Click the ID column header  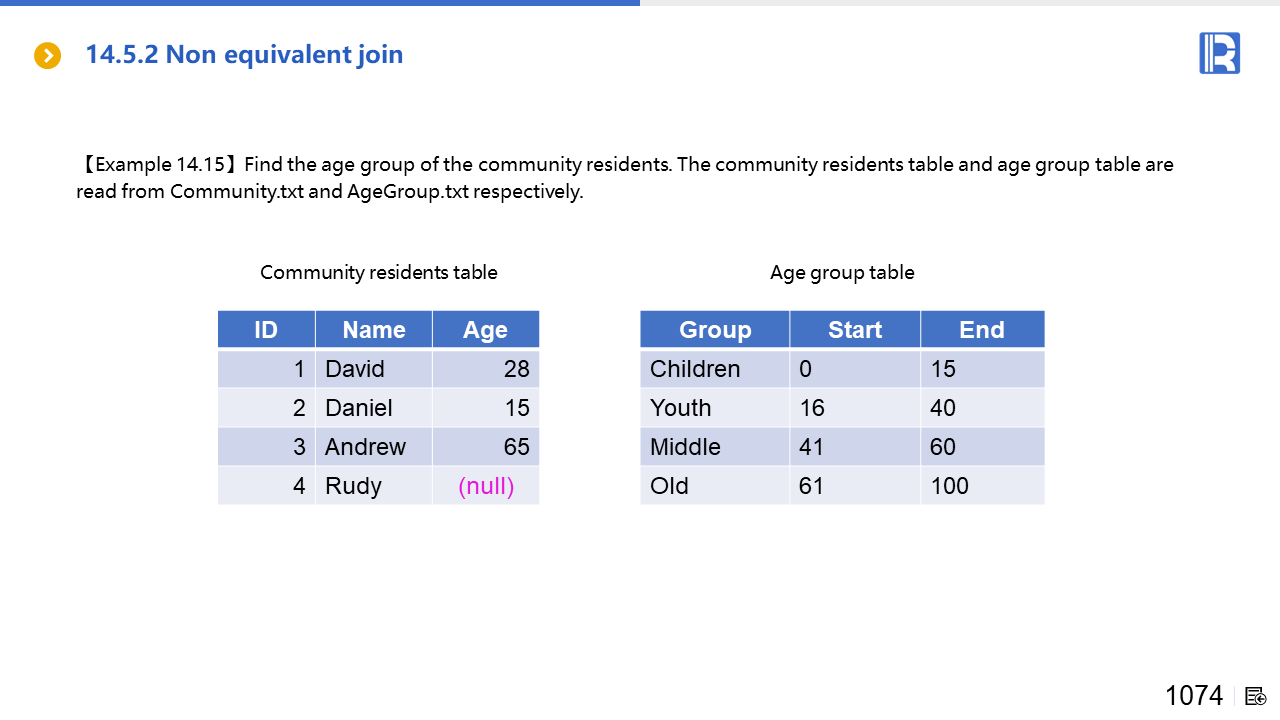266,330
